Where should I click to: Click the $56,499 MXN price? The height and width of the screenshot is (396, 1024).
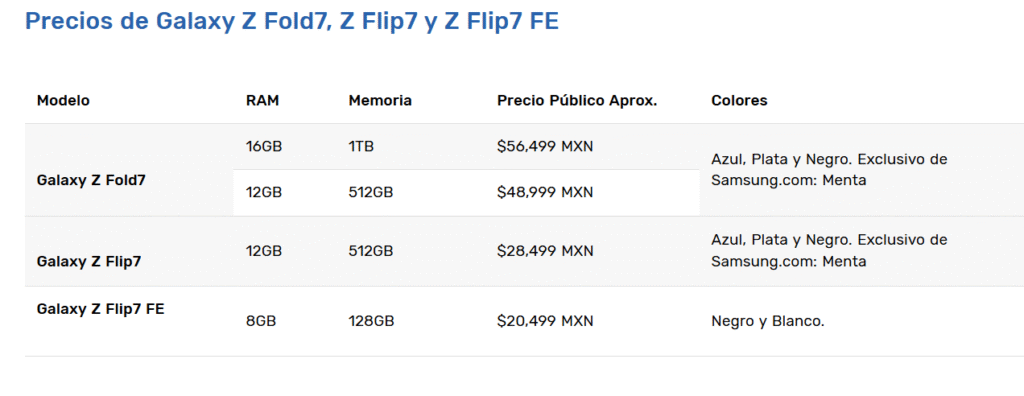[x=545, y=146]
